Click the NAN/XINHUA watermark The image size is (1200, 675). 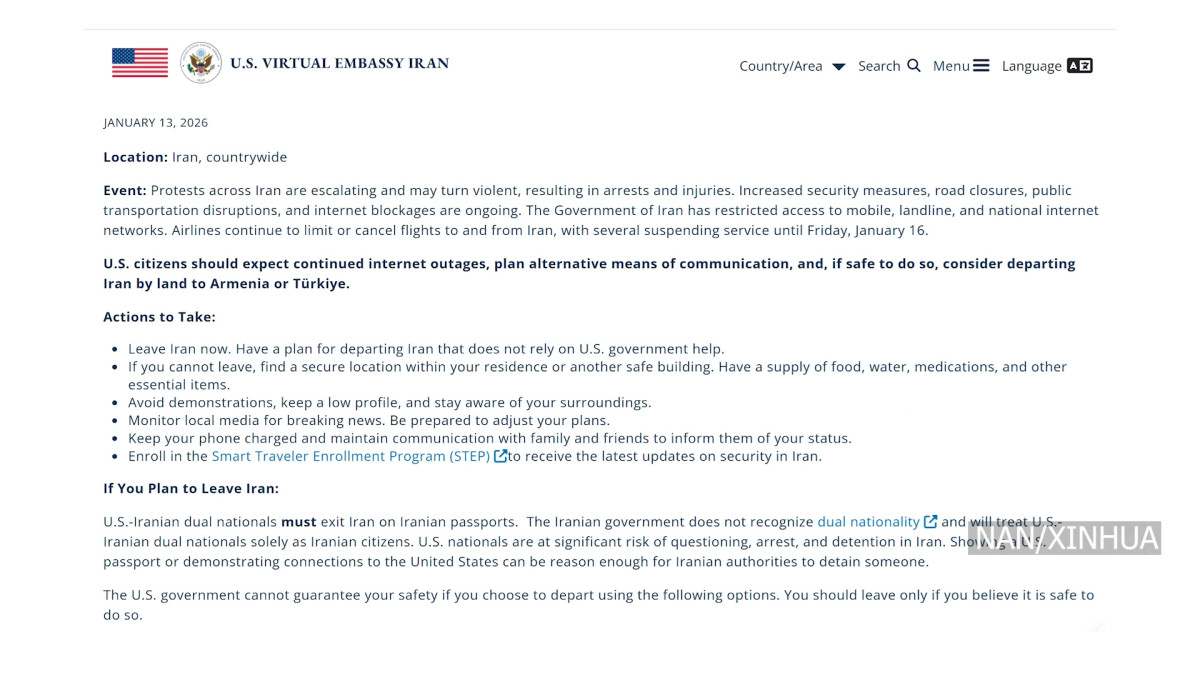pyautogui.click(x=1064, y=538)
